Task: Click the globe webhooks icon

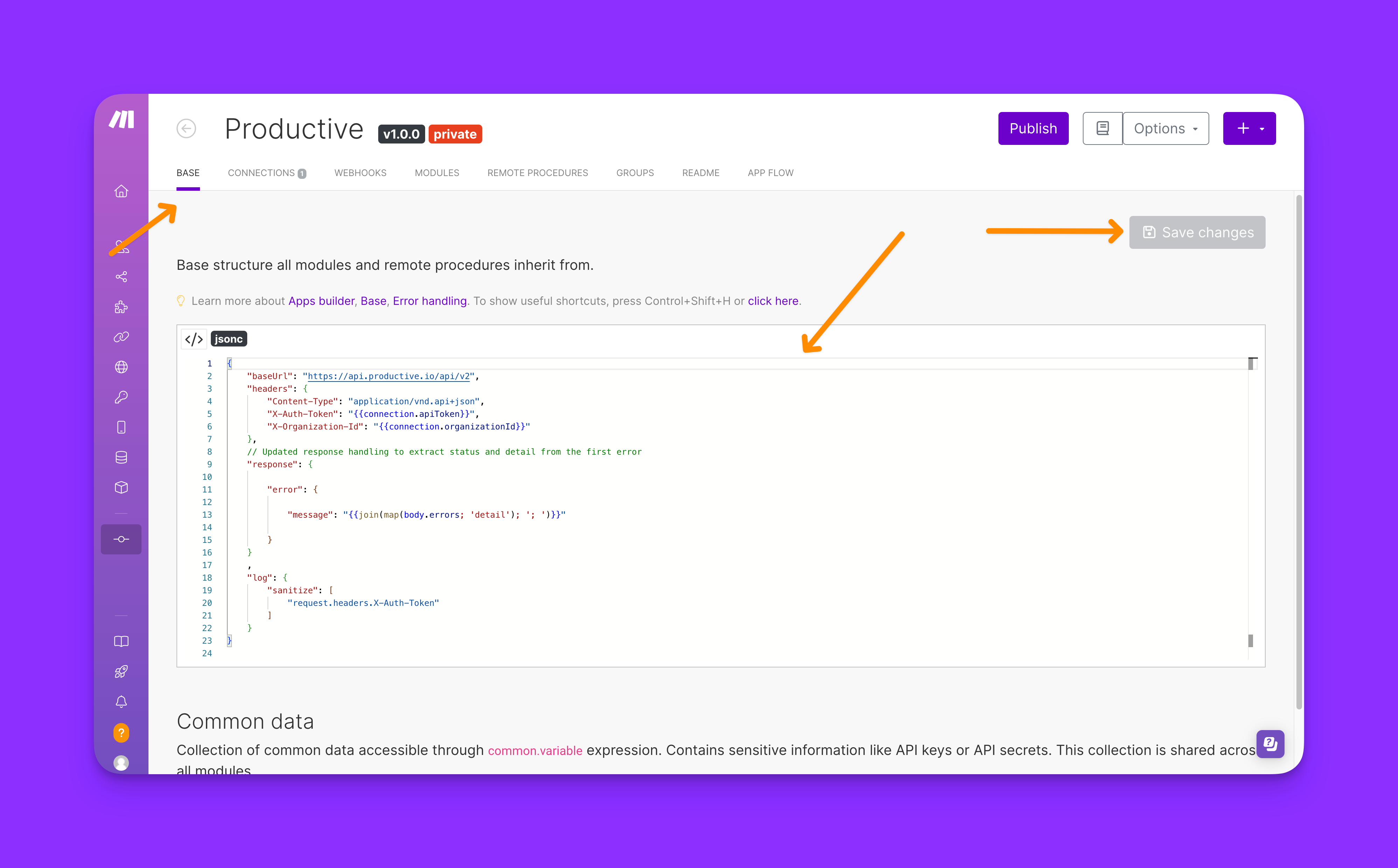Action: click(x=121, y=367)
